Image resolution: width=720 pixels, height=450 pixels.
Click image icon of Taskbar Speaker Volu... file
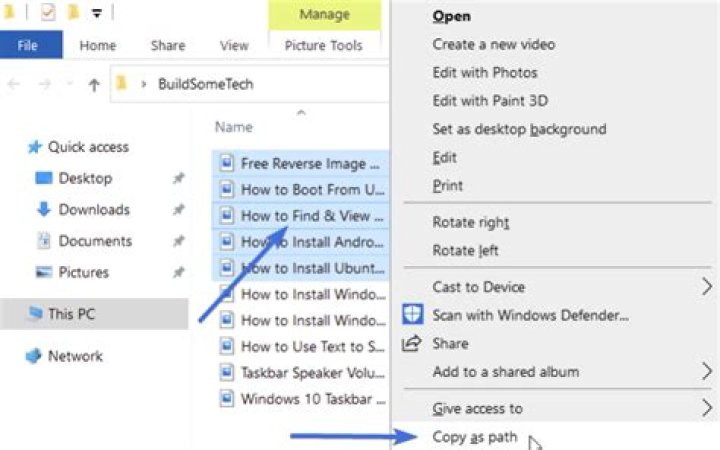[x=226, y=372]
